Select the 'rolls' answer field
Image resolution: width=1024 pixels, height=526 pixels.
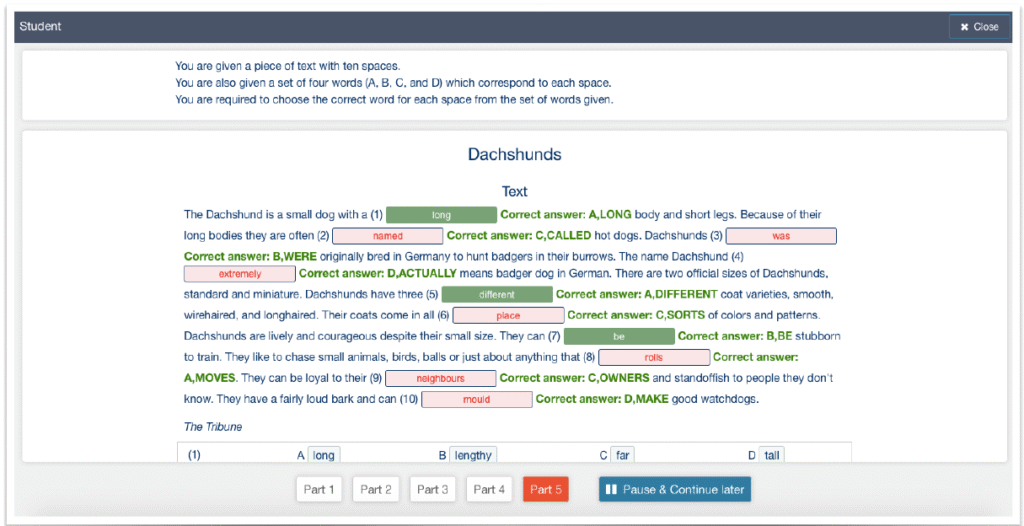[654, 357]
